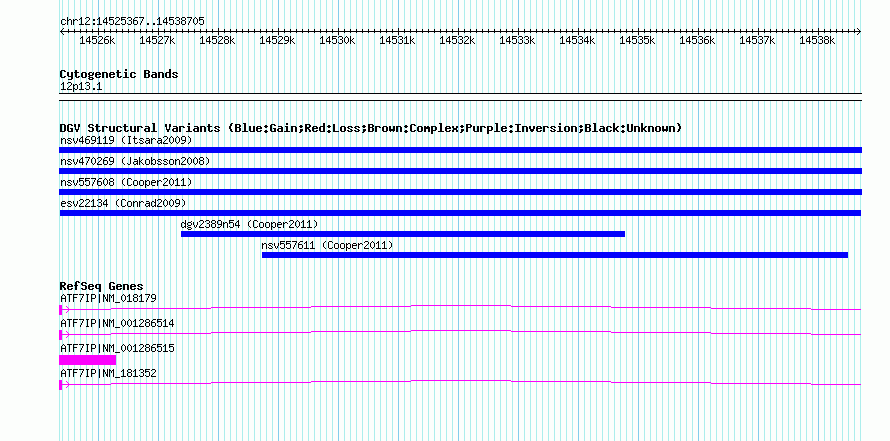Click the ATF7IP NM_181352 intron line
Viewport: 890px width, 441px height.
460,382
